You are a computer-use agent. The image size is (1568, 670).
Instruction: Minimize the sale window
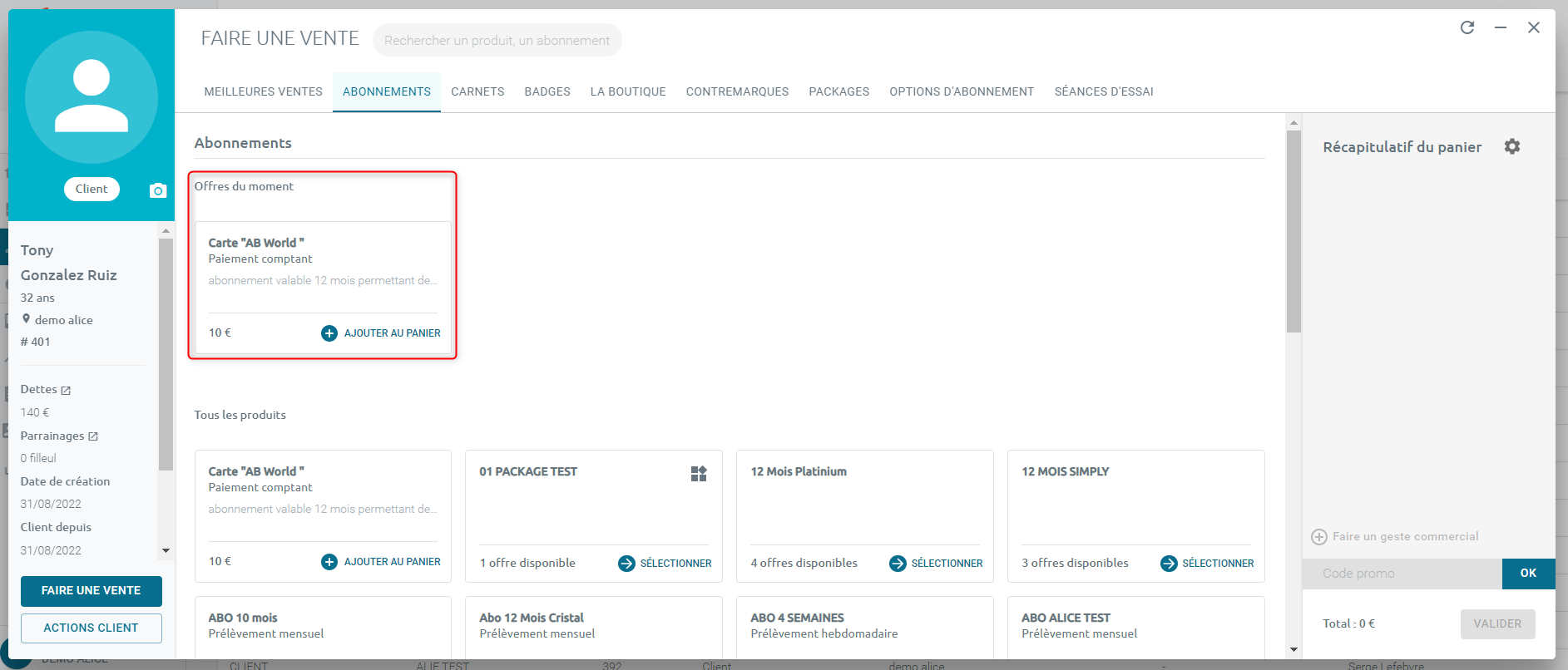point(1501,27)
